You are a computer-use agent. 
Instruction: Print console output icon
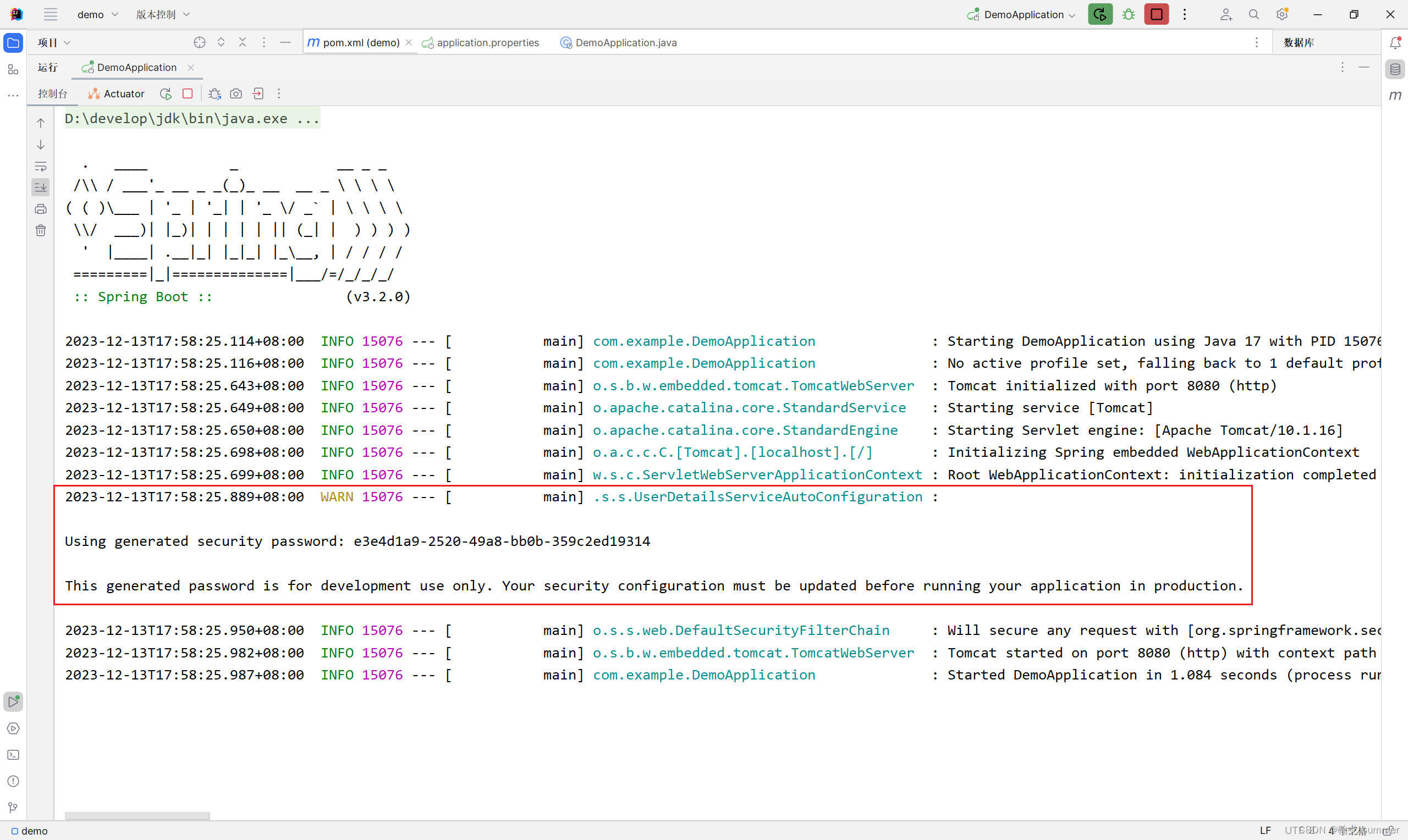(x=41, y=209)
